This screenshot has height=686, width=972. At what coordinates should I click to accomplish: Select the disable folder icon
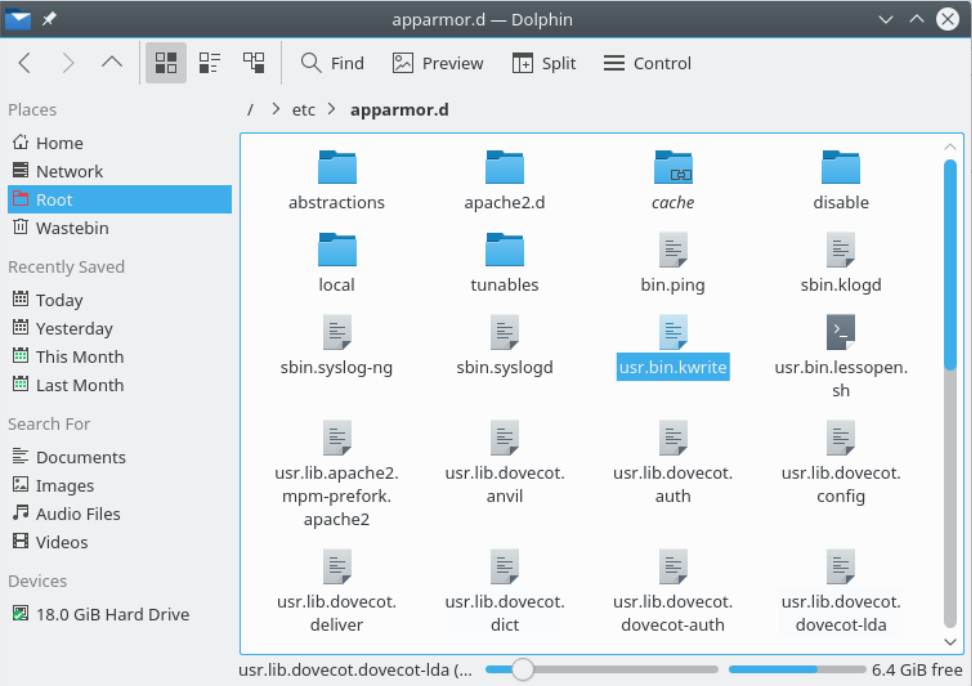tap(841, 167)
